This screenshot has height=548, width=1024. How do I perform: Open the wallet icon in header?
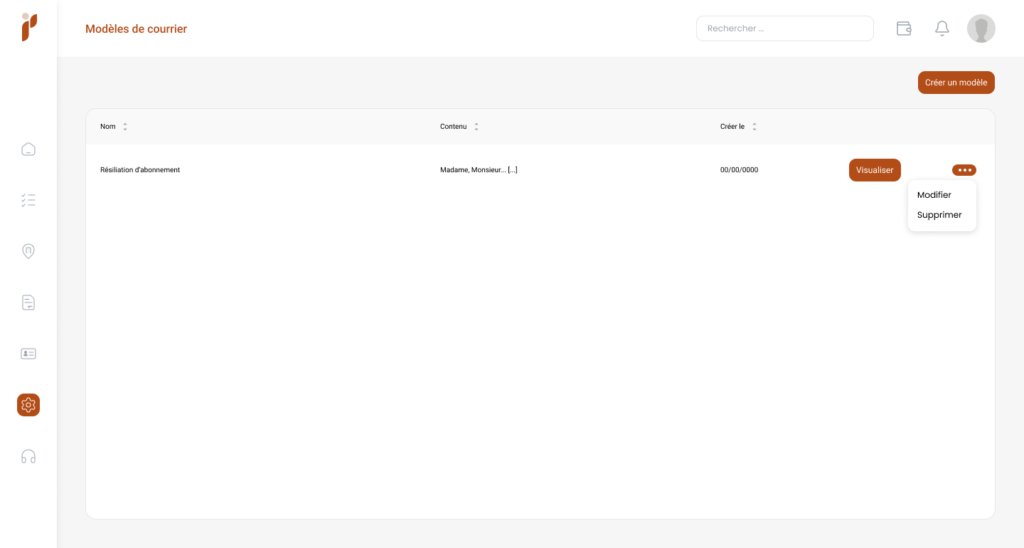pos(904,28)
